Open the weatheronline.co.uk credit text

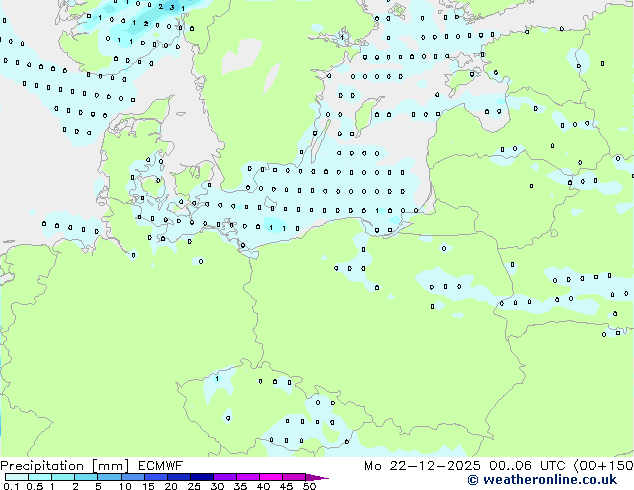coord(550,480)
